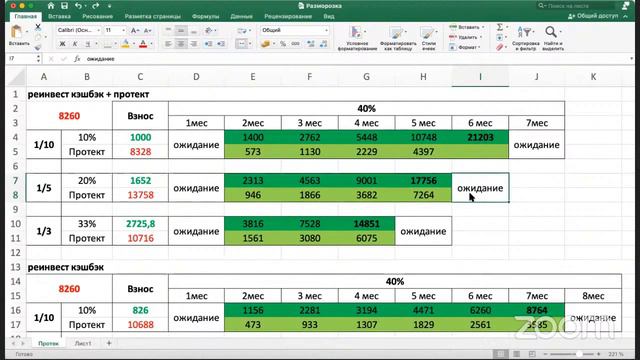Toggle center horizontal alignment
Viewport: 640px width, 360px height.
[181, 44]
